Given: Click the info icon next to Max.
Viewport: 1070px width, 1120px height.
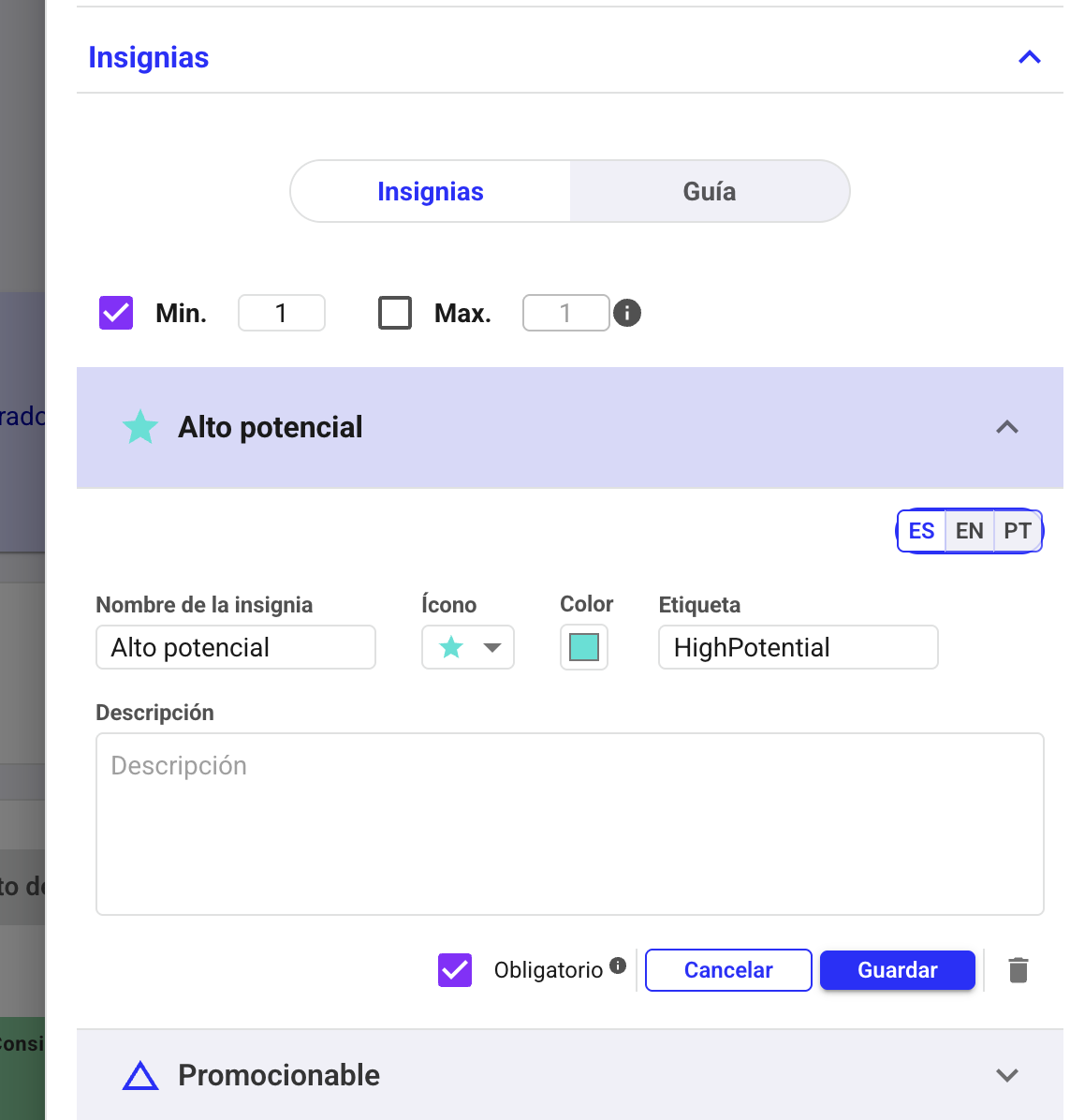Looking at the screenshot, I should coord(627,313).
